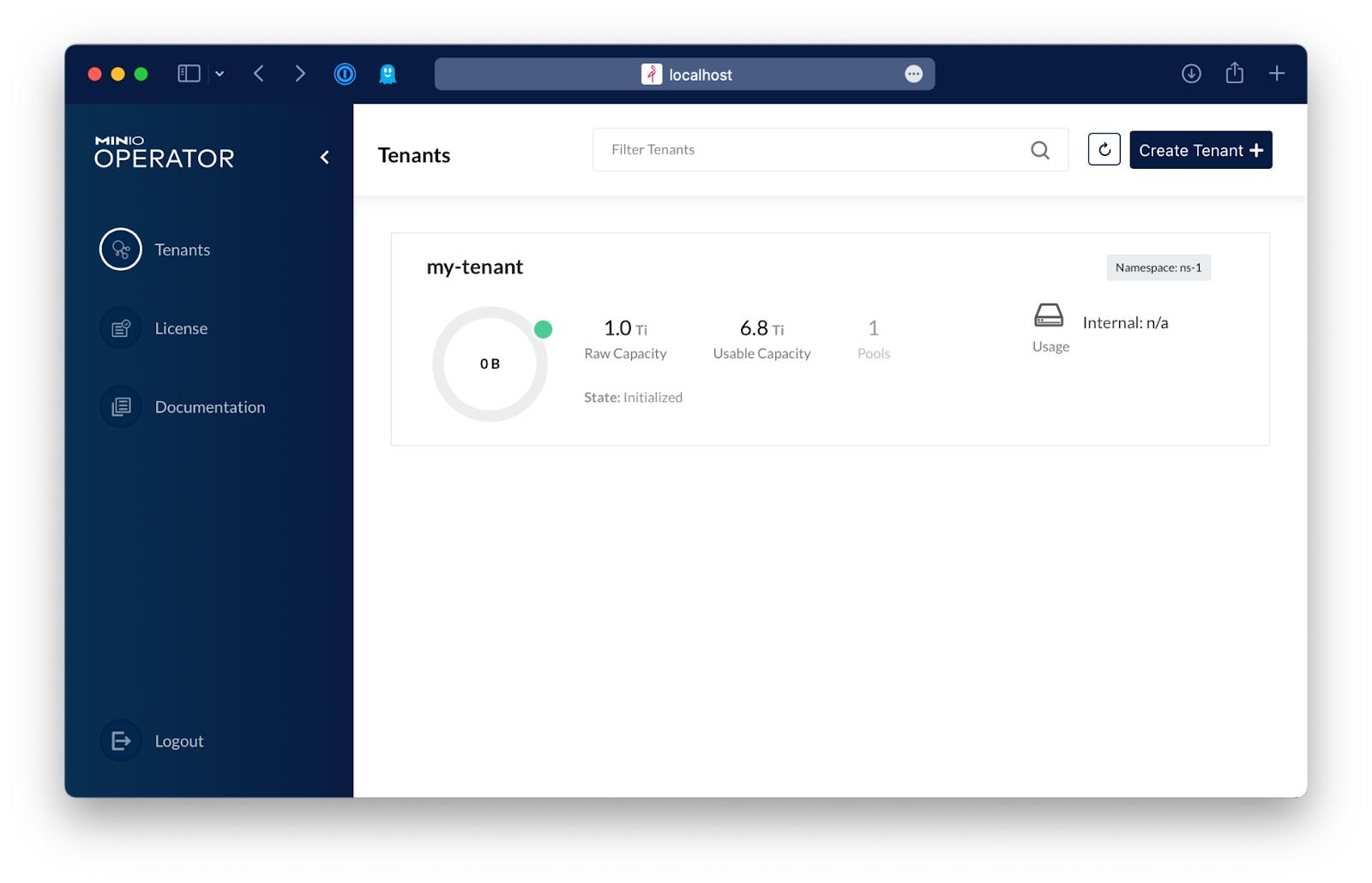Toggle the Safari sidebar panel
Viewport: 1372px width, 883px height.
(189, 74)
